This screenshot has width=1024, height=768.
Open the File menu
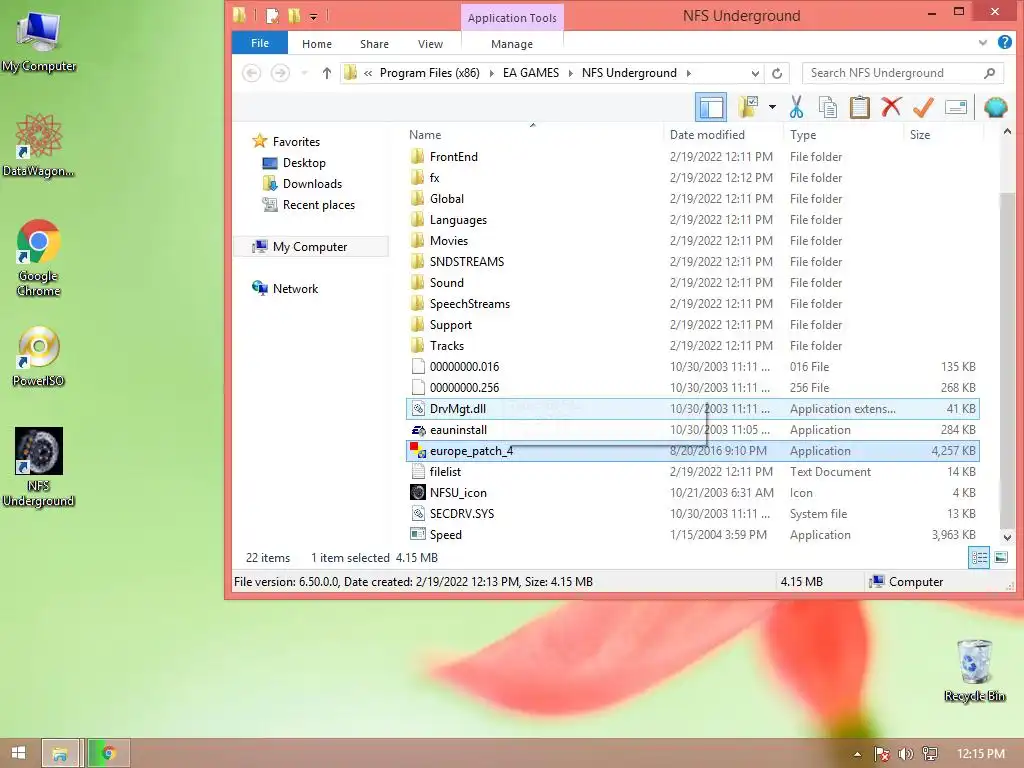pos(260,43)
